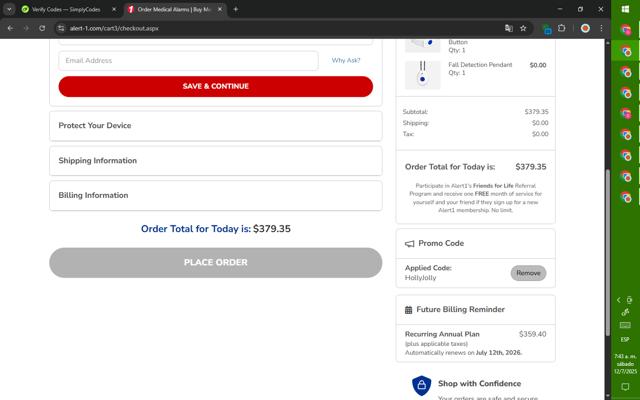
Task: Maximize the Chrome window
Action: click(x=580, y=9)
